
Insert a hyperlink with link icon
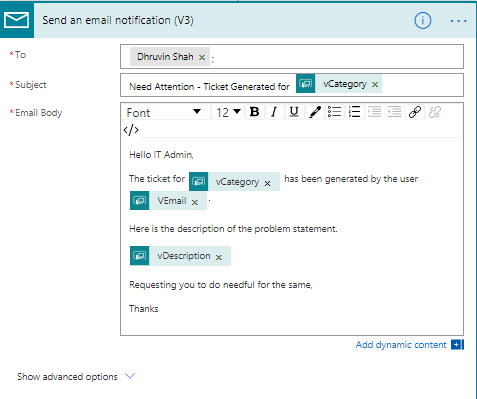point(415,112)
